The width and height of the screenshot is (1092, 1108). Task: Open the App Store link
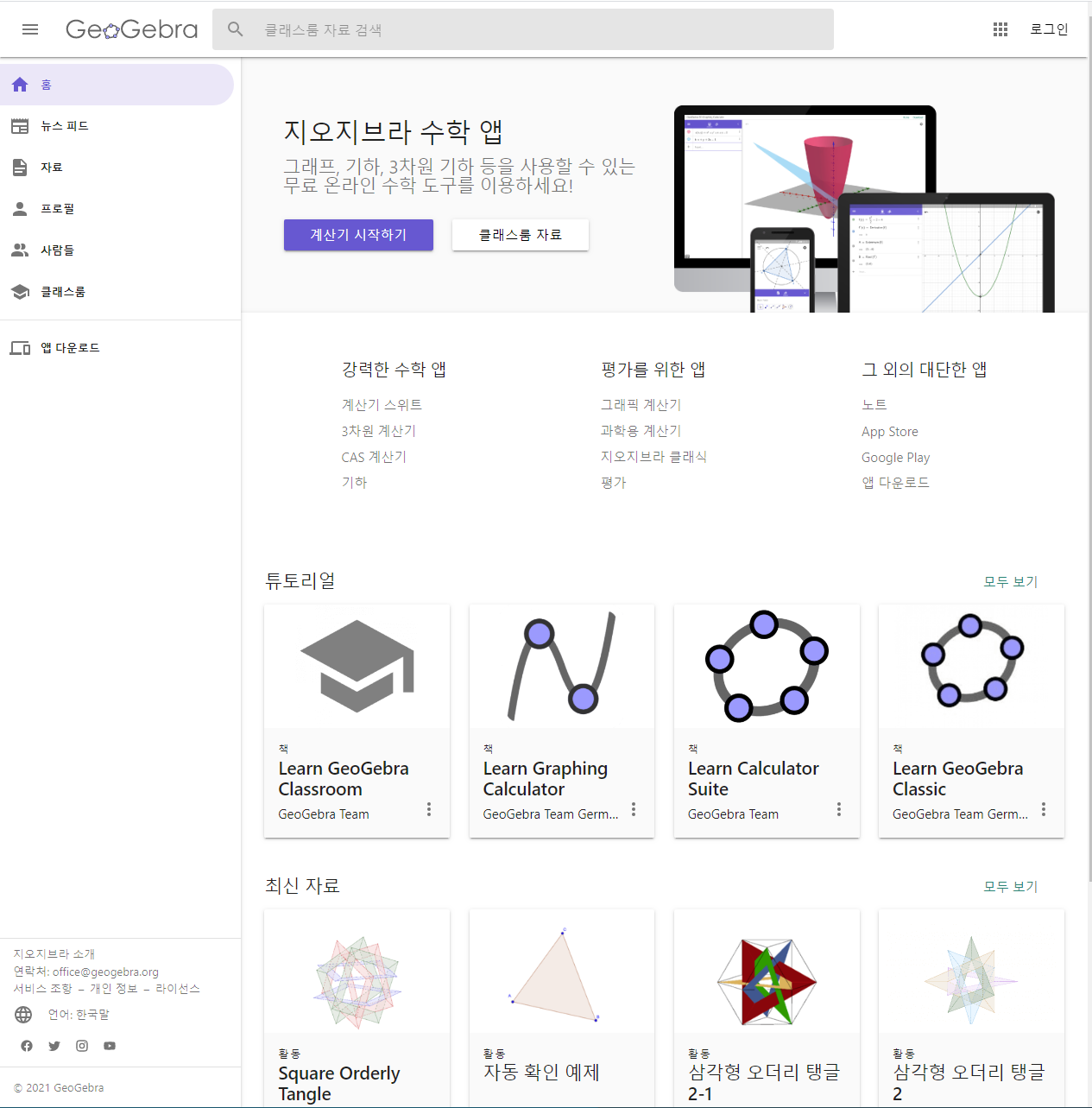pyautogui.click(x=890, y=432)
